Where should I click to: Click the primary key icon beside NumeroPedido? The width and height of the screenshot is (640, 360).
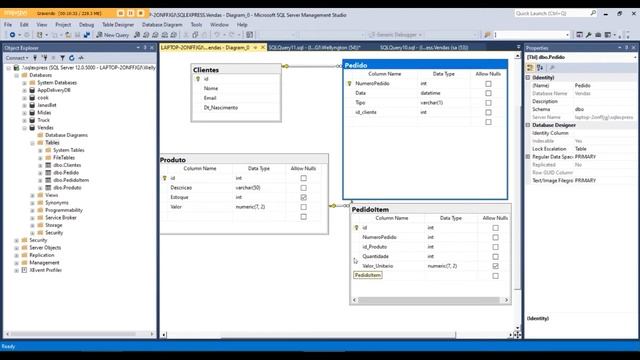click(x=349, y=84)
